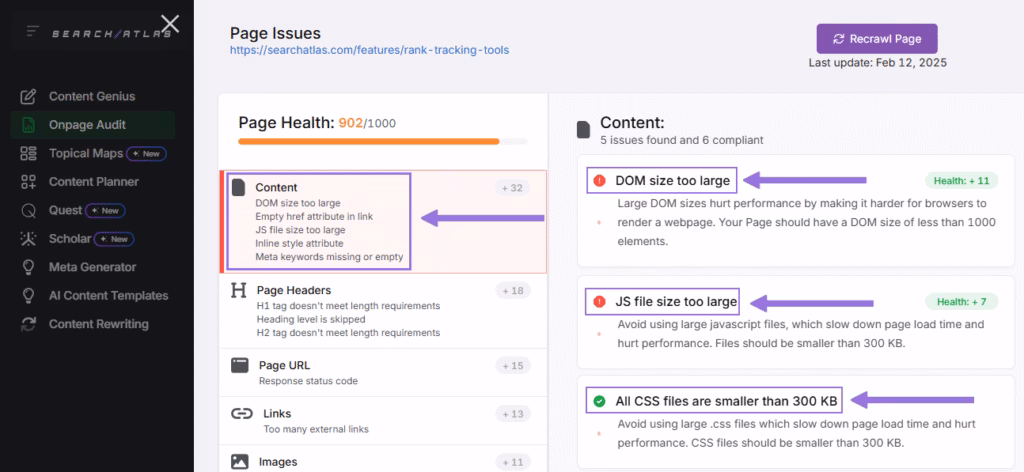Screen dimensions: 1024x472
Task: Click the red DOM size error icon
Action: 599,181
